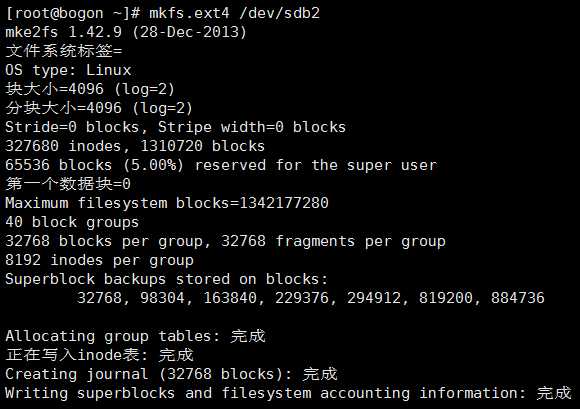Screen dimensions: 580x409
Task: Click the 分块大小=4096 line
Action: coord(99,108)
